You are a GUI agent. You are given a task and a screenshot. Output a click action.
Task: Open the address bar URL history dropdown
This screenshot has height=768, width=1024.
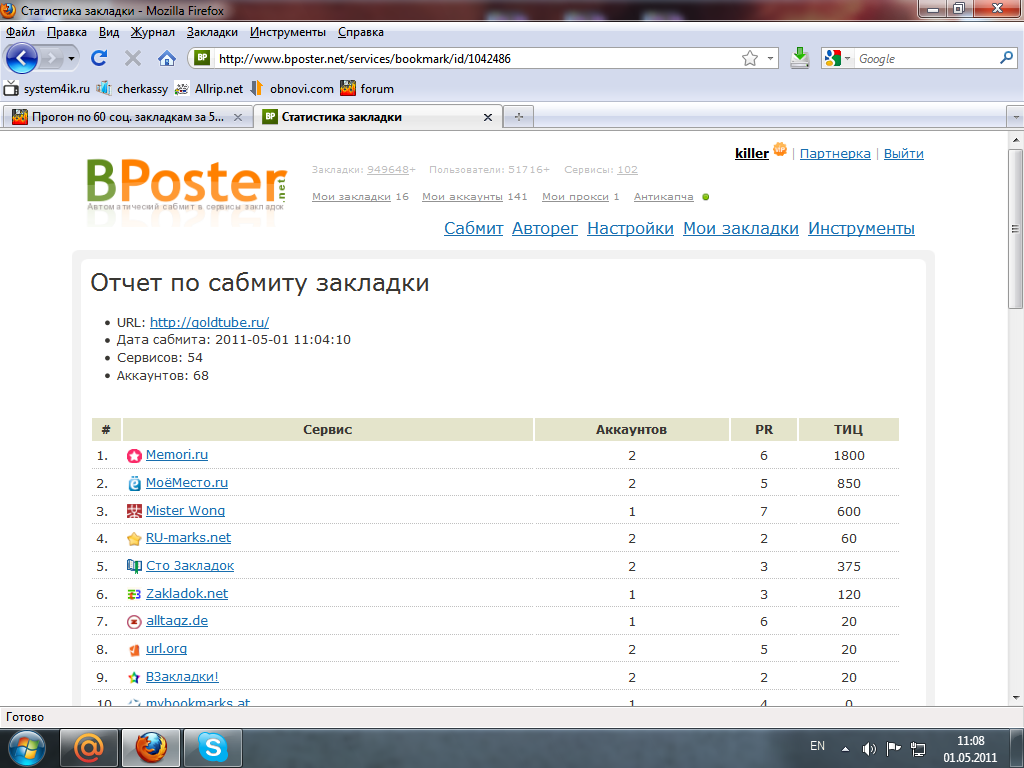point(771,59)
